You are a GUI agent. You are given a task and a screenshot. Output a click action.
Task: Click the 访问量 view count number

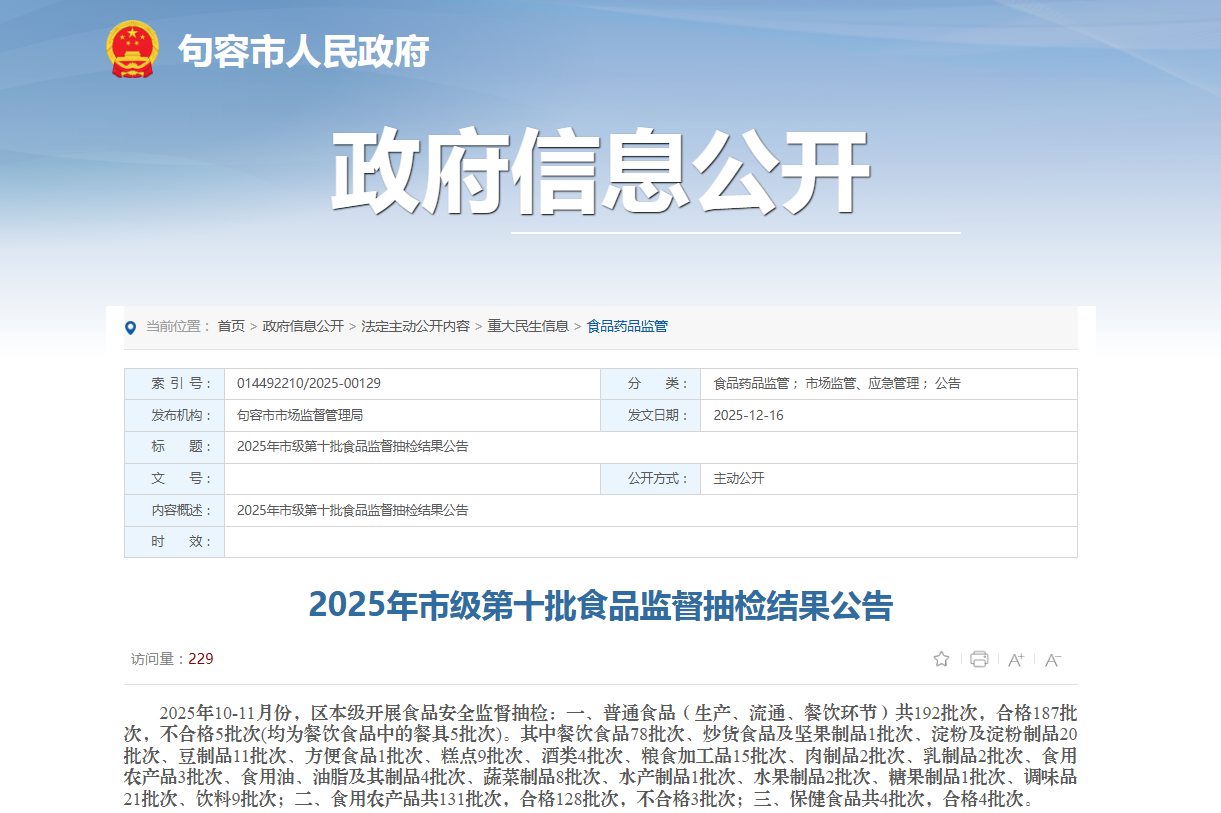click(x=201, y=659)
